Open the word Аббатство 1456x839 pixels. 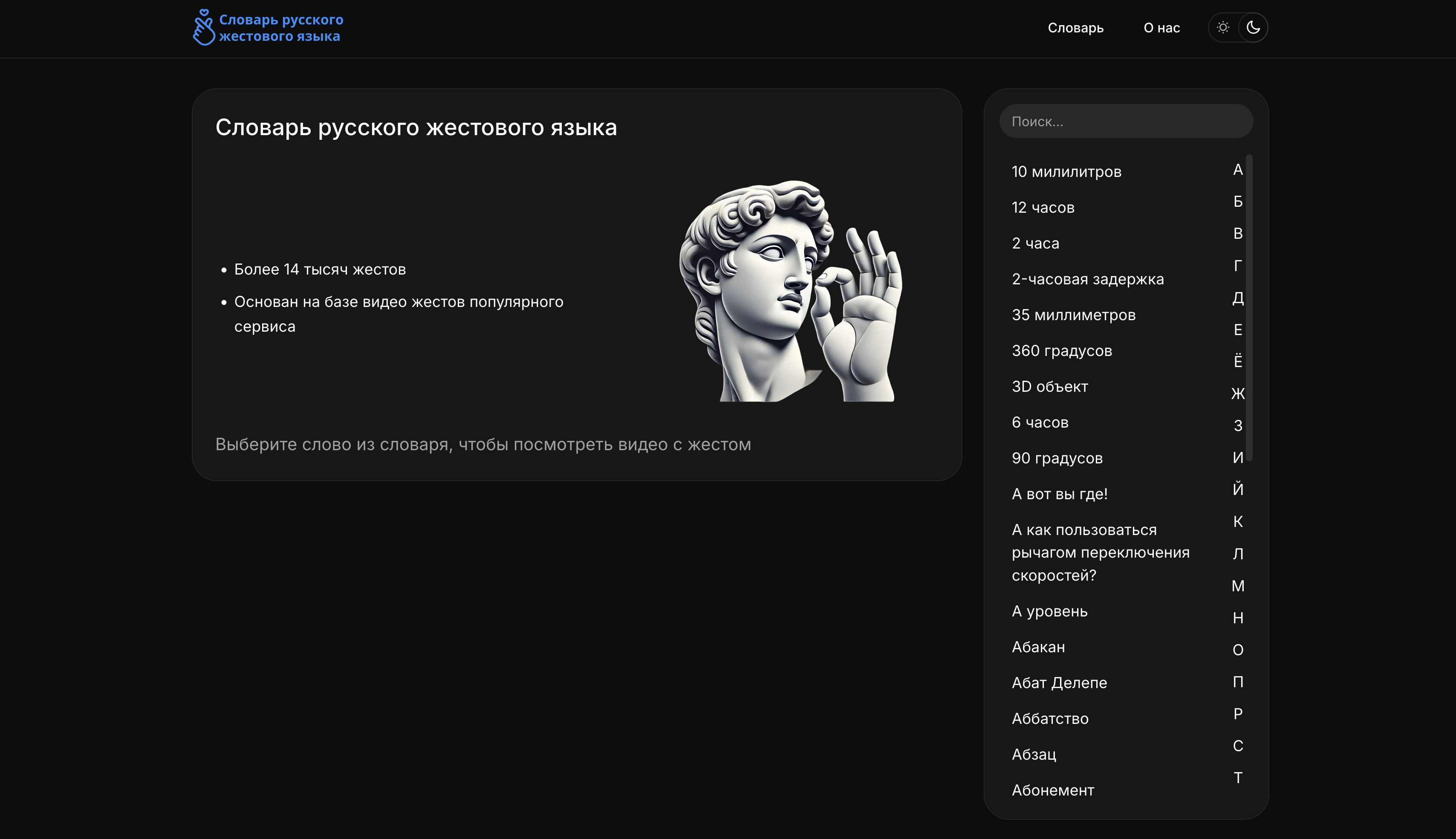point(1050,719)
